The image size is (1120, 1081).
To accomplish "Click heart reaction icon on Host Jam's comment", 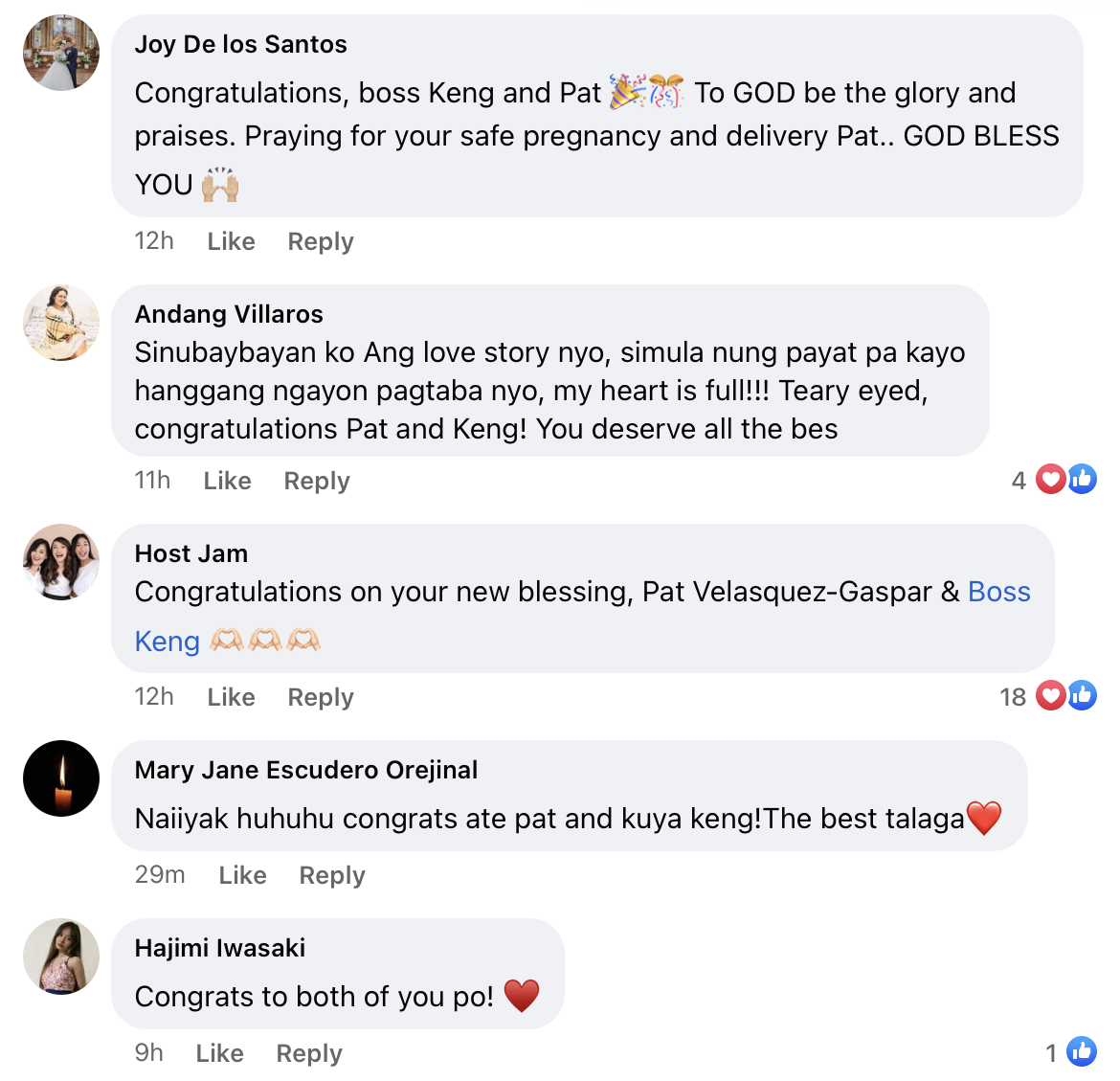I will (x=1051, y=696).
